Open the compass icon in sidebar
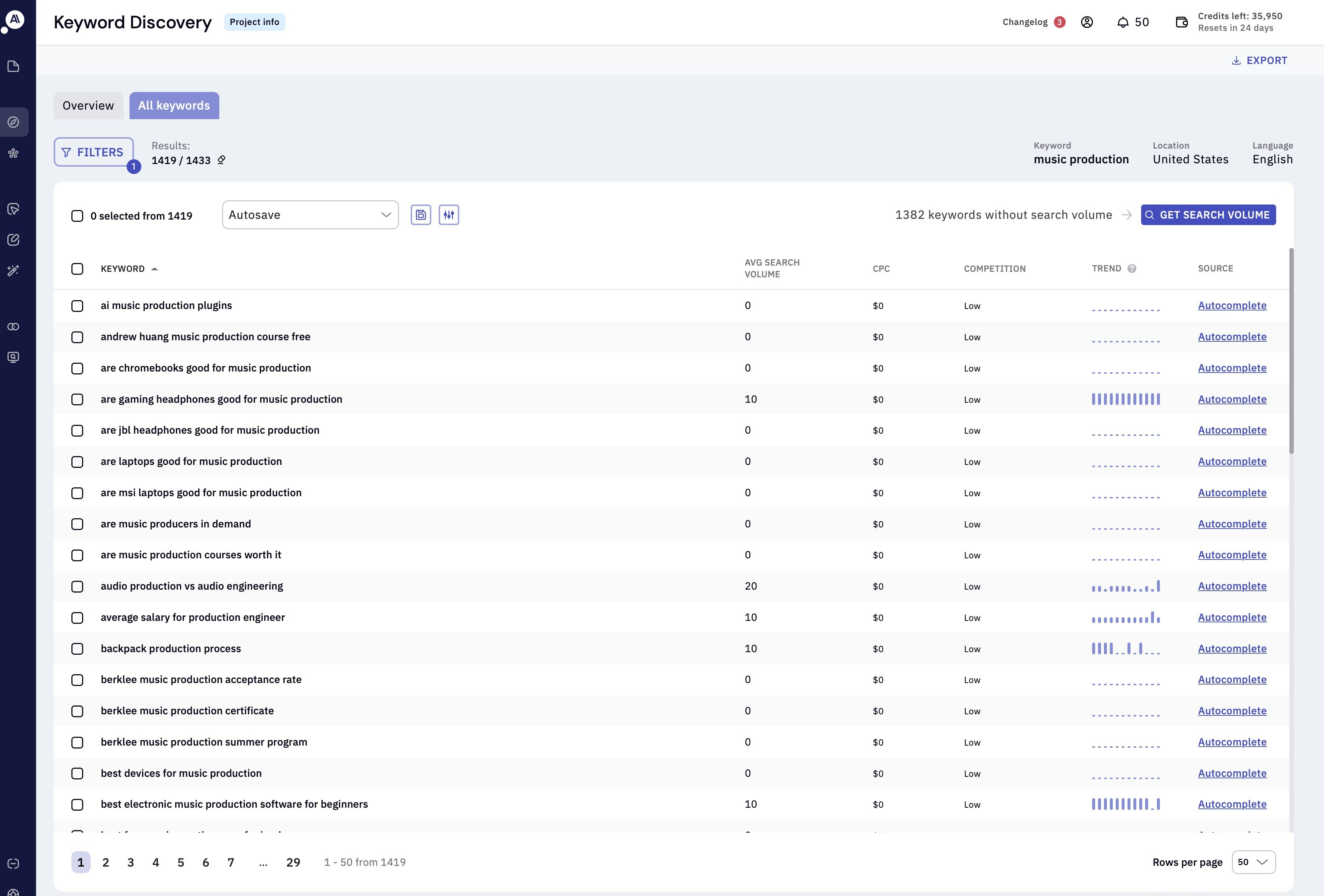 tap(14, 122)
